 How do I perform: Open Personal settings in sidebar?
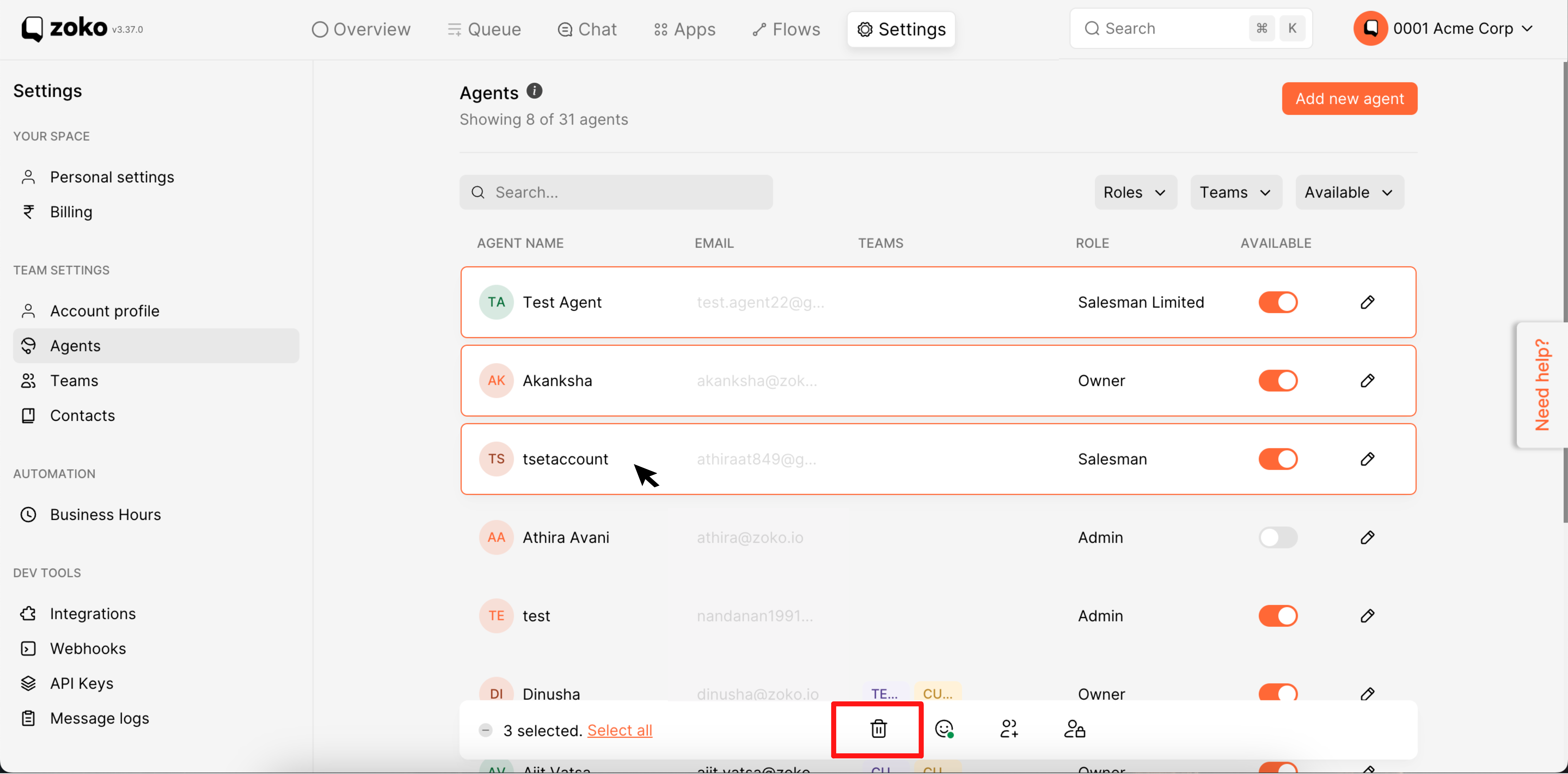pyautogui.click(x=156, y=177)
